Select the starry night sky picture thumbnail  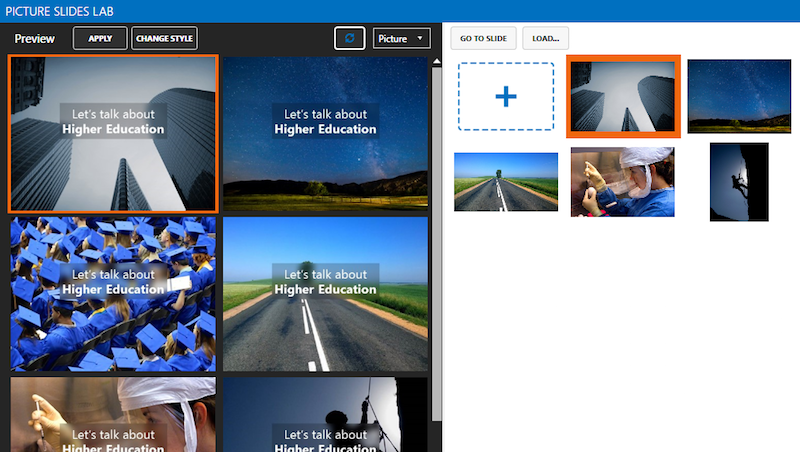[x=739, y=96]
